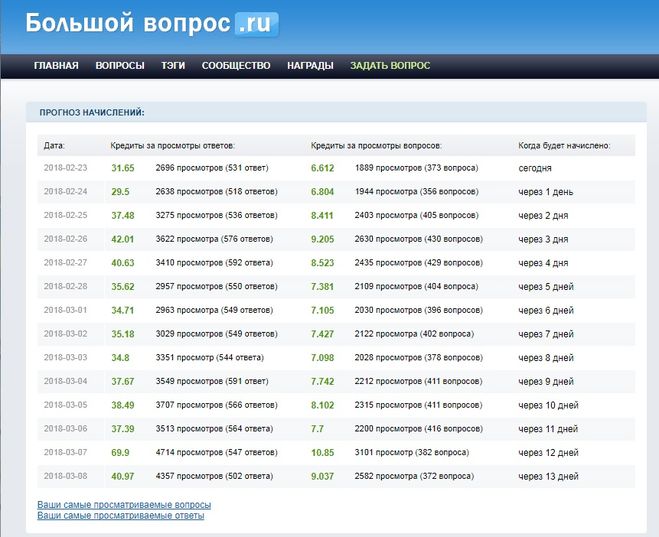
Task: Click the Дата column header
Action: [54, 145]
